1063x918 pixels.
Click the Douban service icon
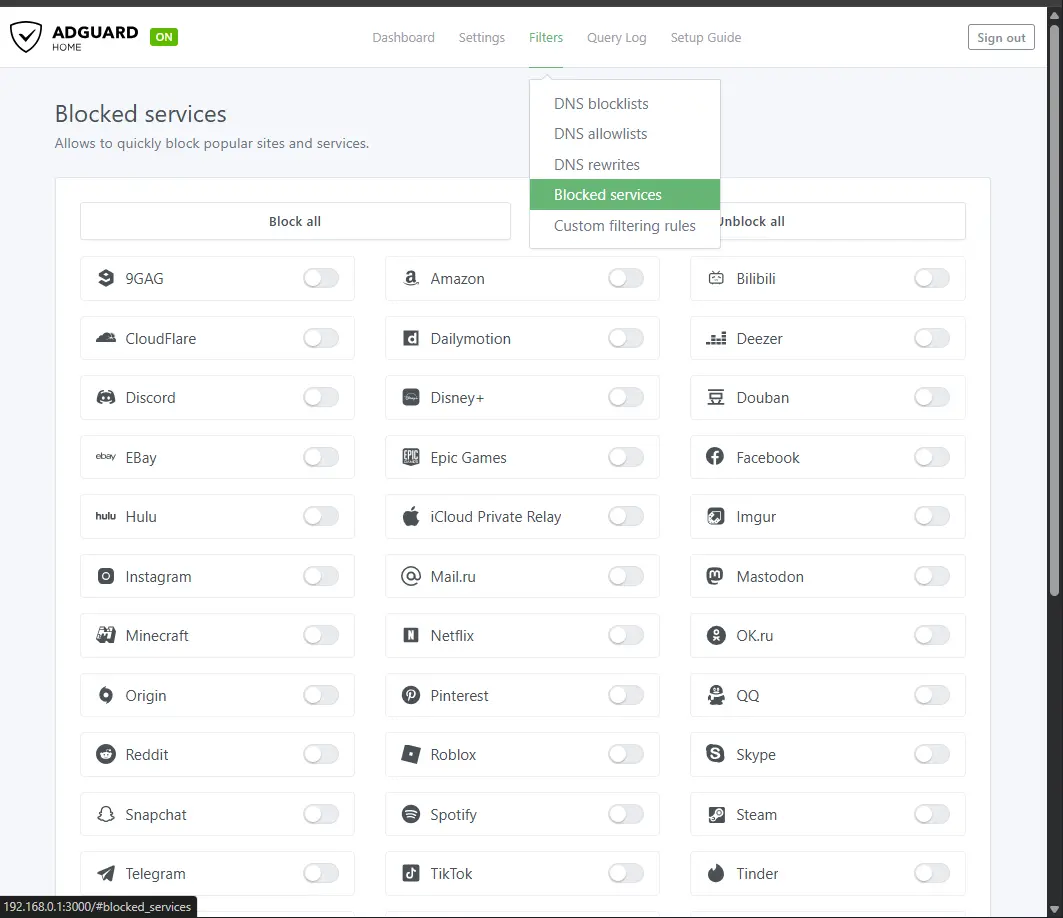pyautogui.click(x=716, y=397)
